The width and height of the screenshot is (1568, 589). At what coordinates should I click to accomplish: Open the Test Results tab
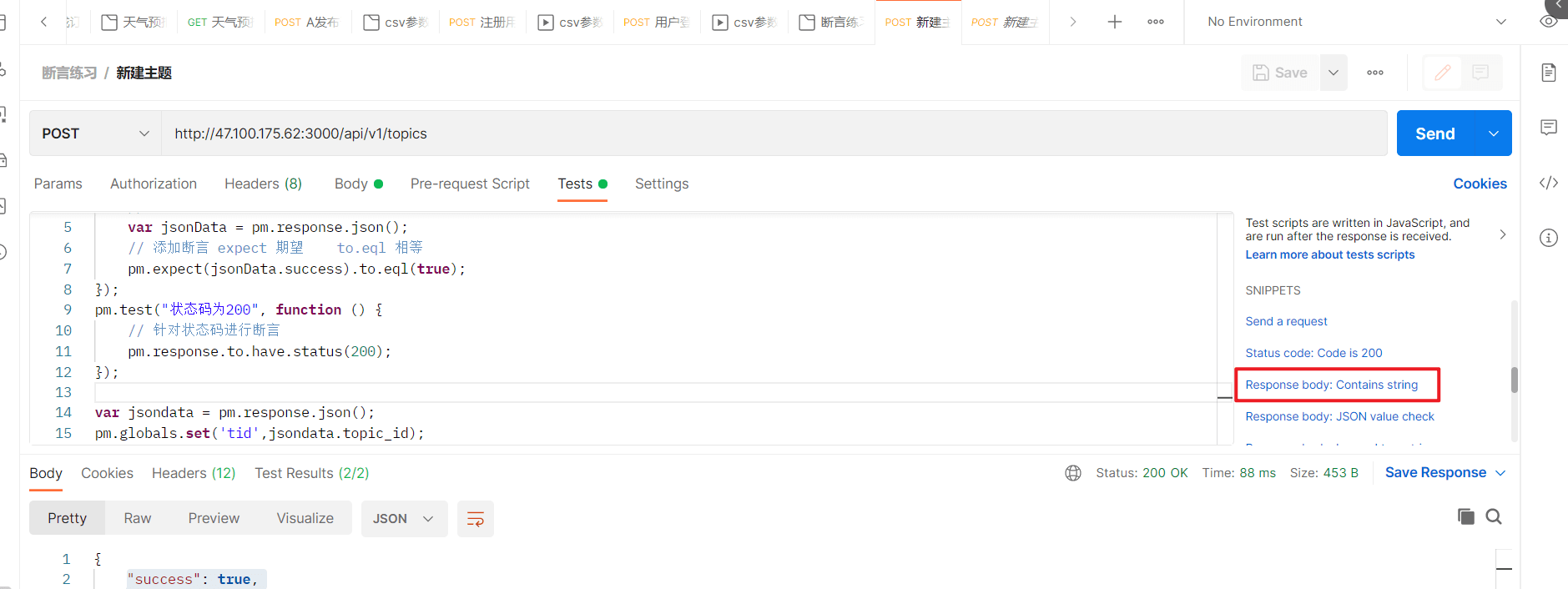click(312, 473)
